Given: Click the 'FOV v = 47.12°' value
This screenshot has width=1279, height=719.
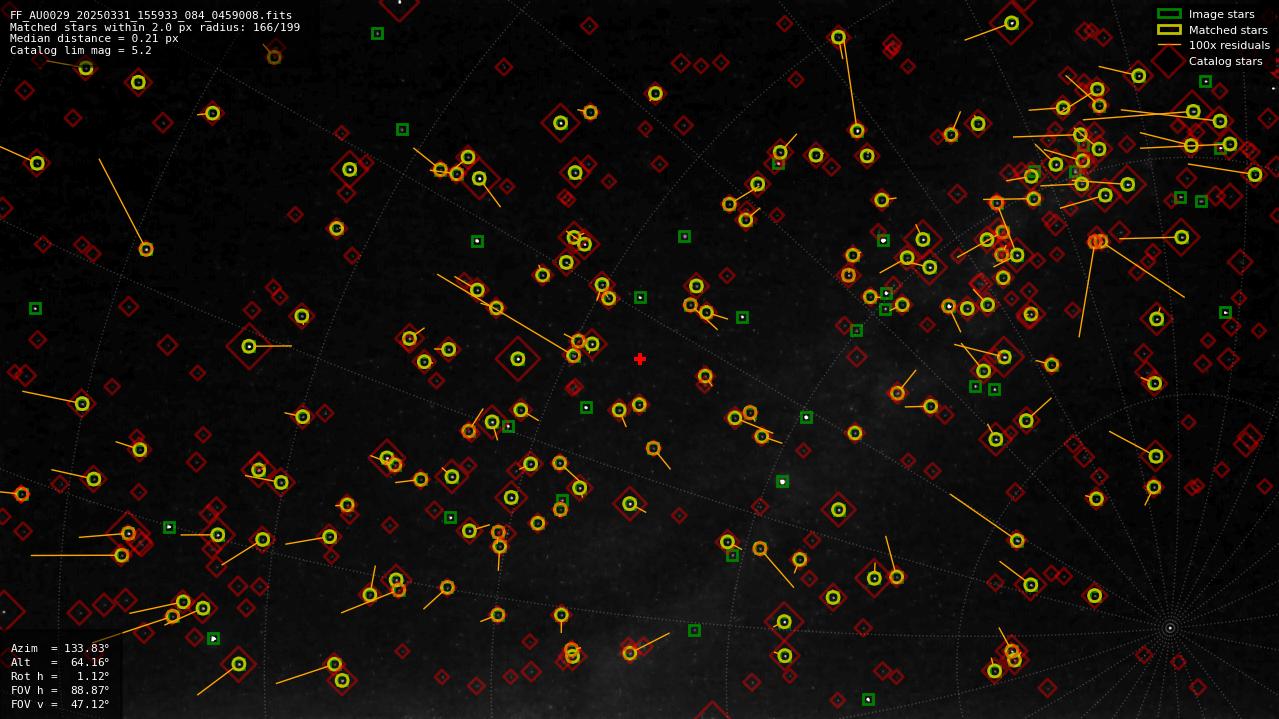Looking at the screenshot, I should [x=60, y=704].
